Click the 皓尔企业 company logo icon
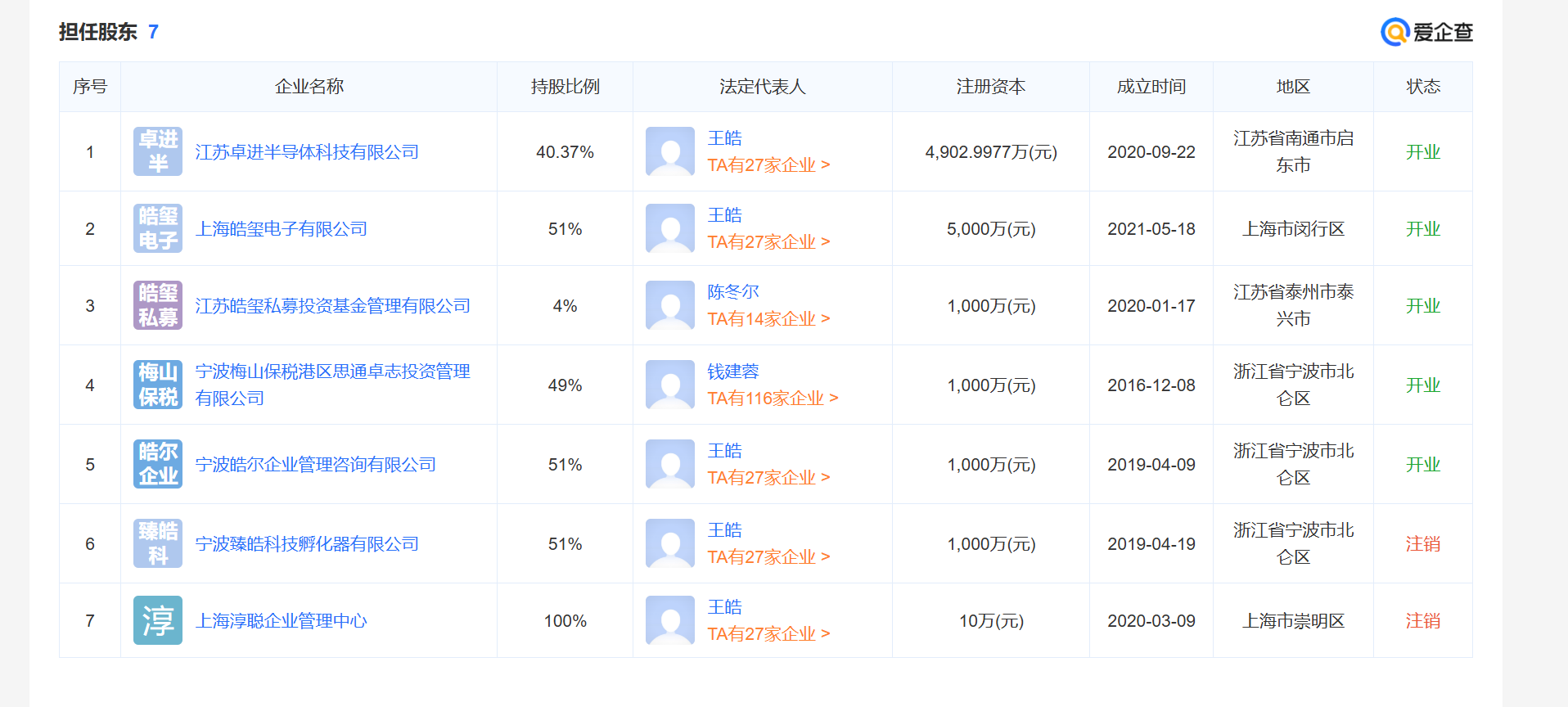 tap(158, 464)
